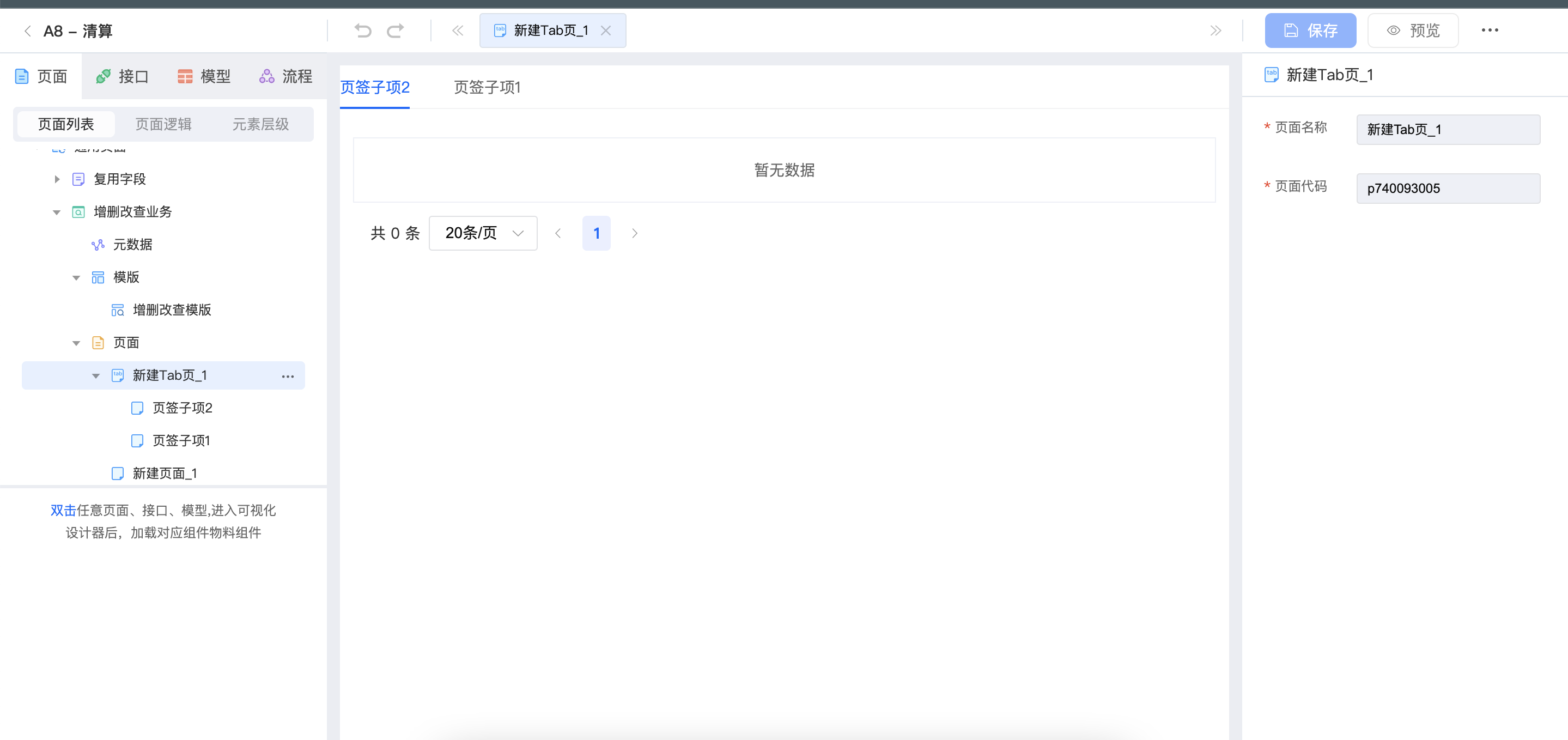Image resolution: width=1568 pixels, height=740 pixels.
Task: Select the 增删改查模版 tree item
Action: 172,310
